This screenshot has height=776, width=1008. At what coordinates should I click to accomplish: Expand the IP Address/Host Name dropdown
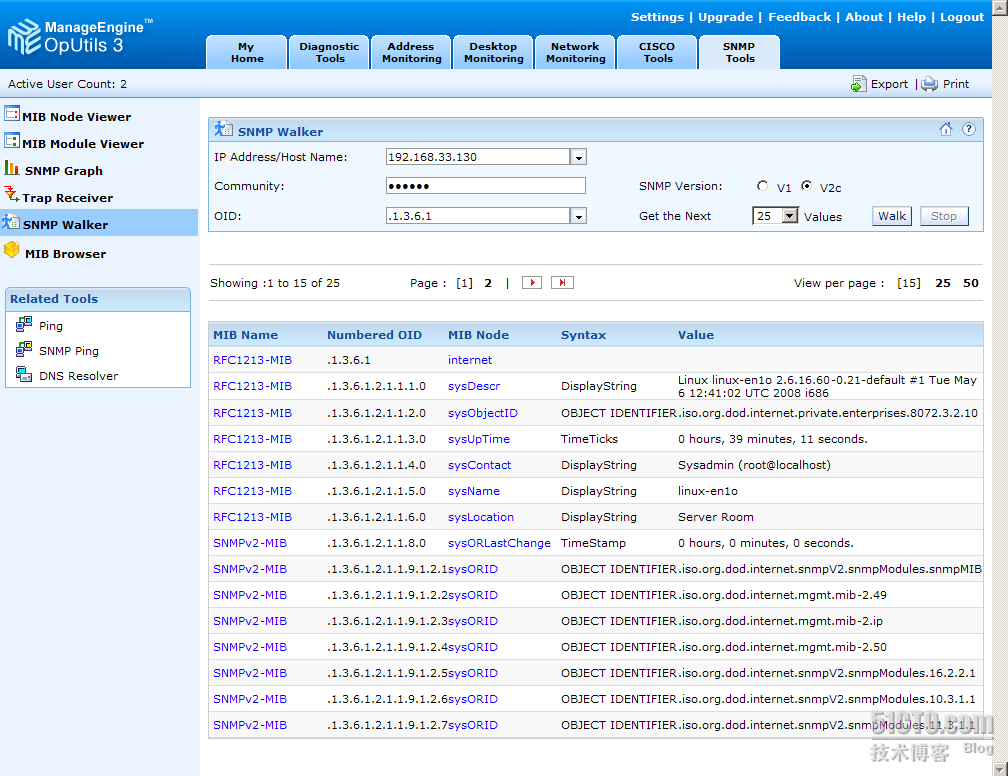tap(578, 157)
